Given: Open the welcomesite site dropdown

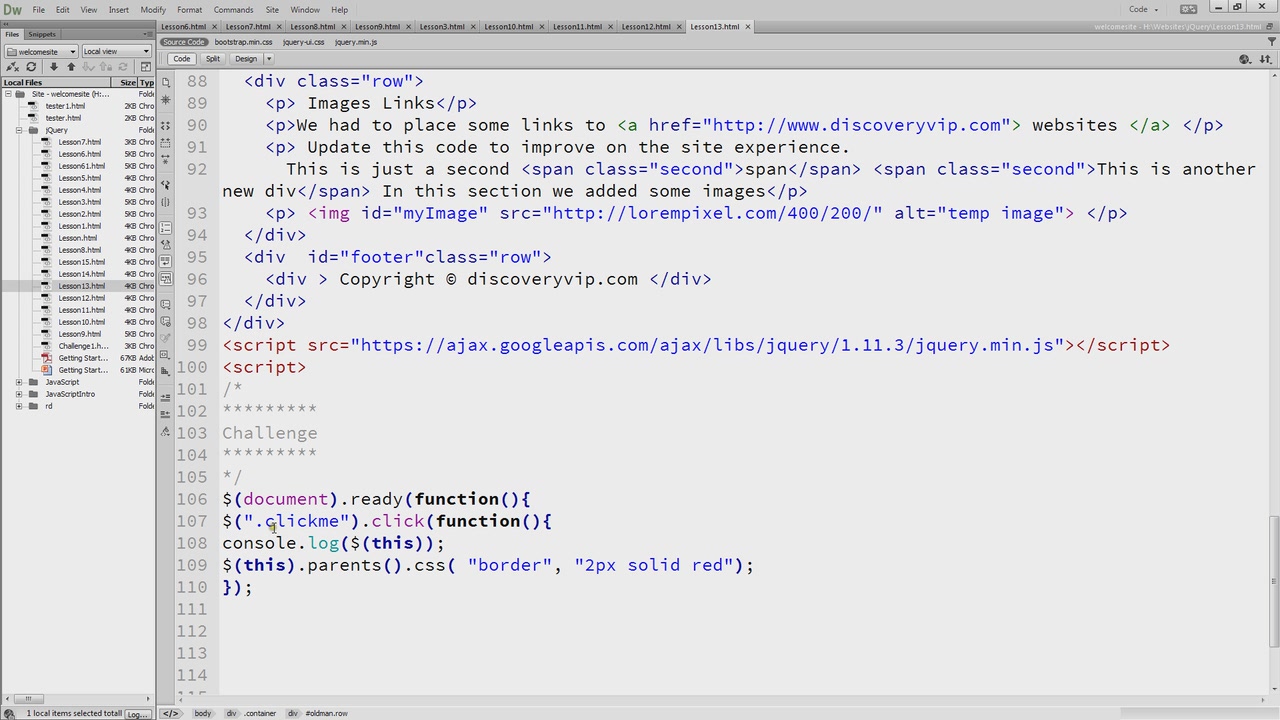Looking at the screenshot, I should [x=40, y=51].
